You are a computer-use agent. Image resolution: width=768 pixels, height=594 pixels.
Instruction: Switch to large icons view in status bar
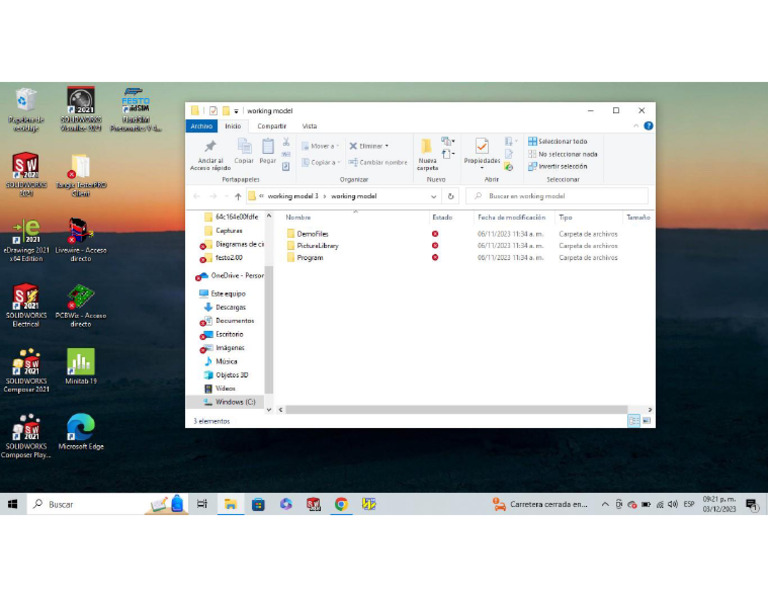(x=646, y=422)
